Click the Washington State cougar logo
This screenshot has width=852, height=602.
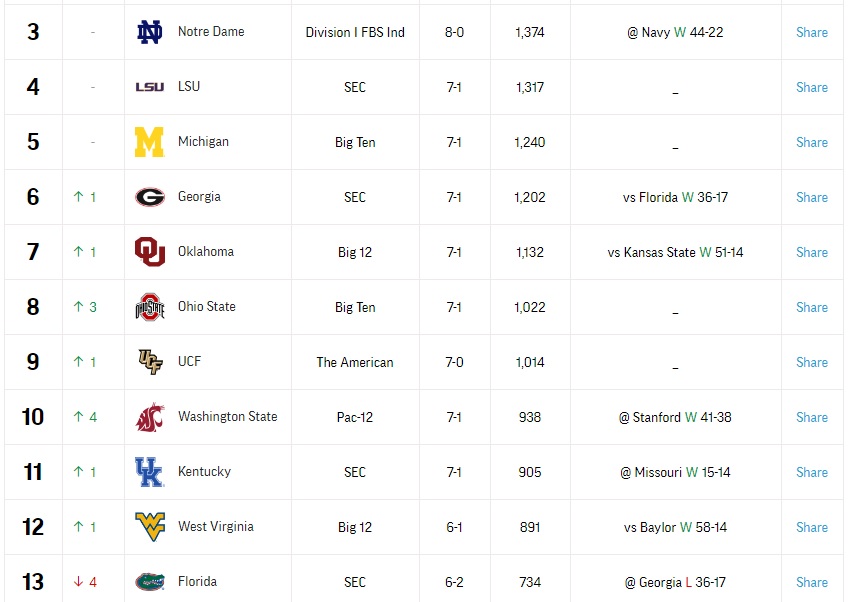[x=149, y=417]
